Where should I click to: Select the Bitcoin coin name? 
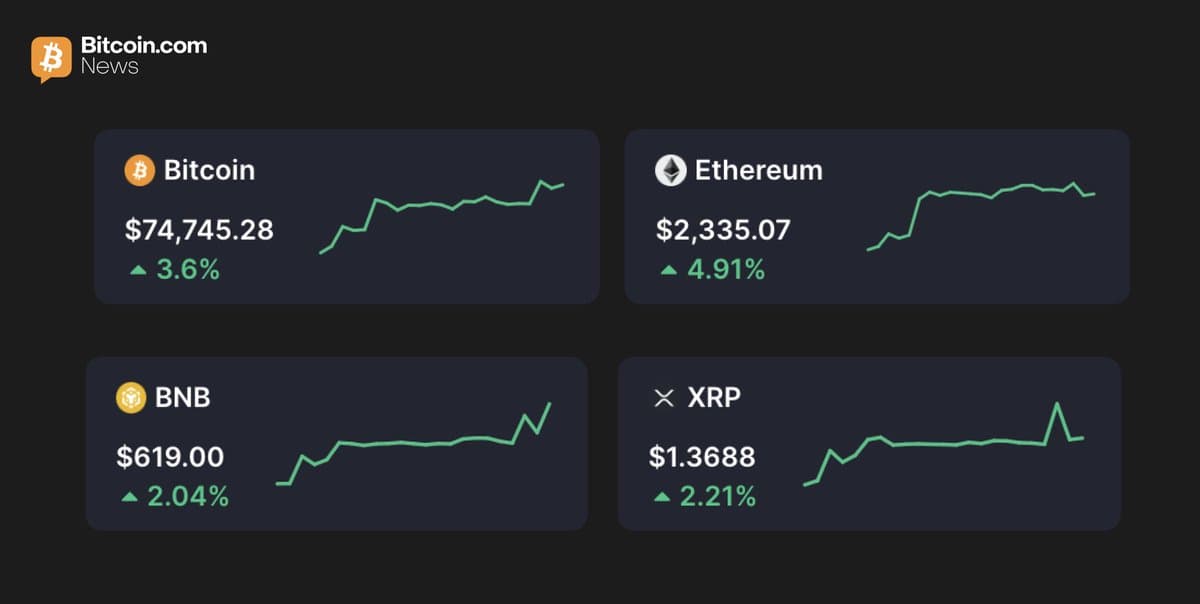tap(209, 171)
